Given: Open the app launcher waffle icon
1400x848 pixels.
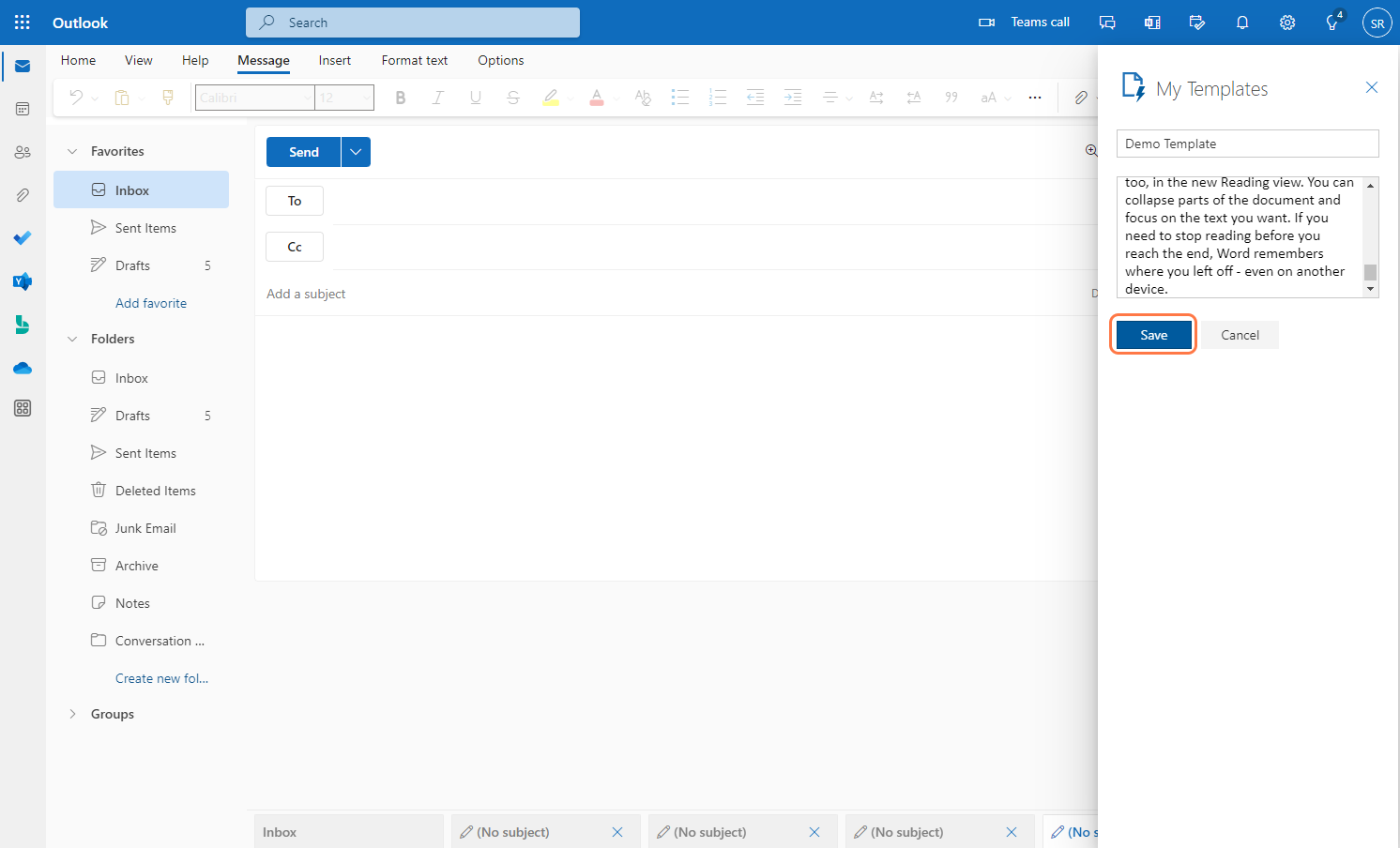Looking at the screenshot, I should tap(23, 23).
